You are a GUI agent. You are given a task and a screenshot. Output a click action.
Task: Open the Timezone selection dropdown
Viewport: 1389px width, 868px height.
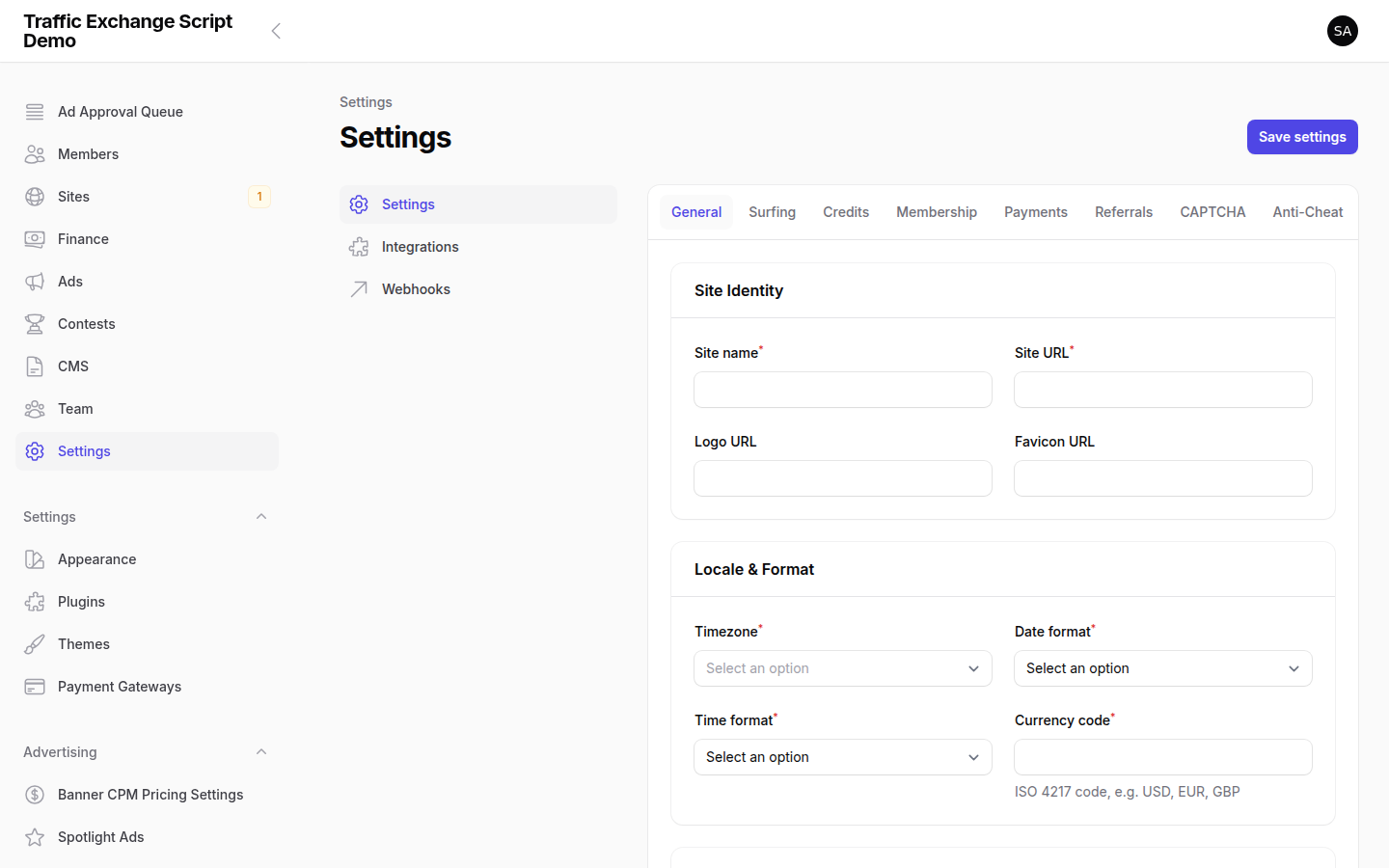[x=842, y=667]
